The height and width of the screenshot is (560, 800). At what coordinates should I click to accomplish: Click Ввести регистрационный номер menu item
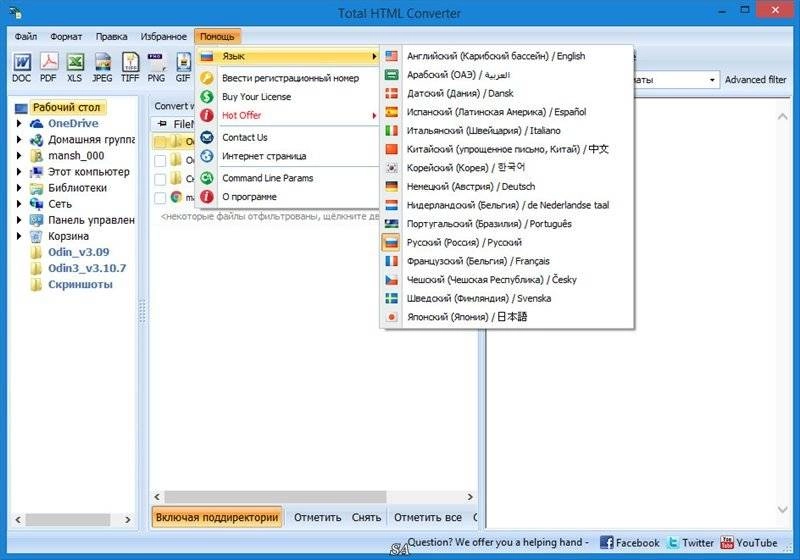288,78
